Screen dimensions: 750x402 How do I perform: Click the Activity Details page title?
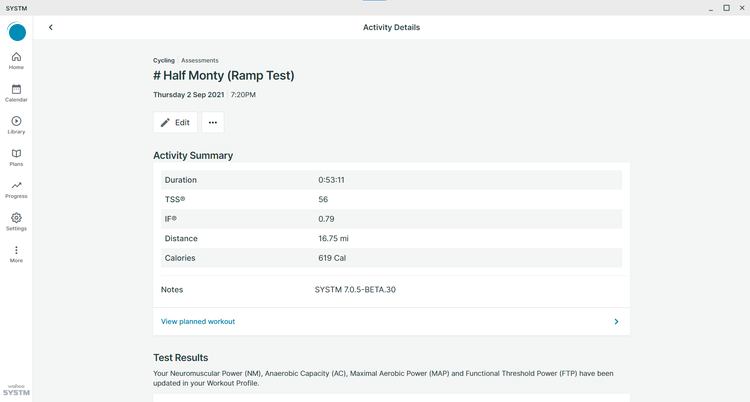[x=391, y=27]
